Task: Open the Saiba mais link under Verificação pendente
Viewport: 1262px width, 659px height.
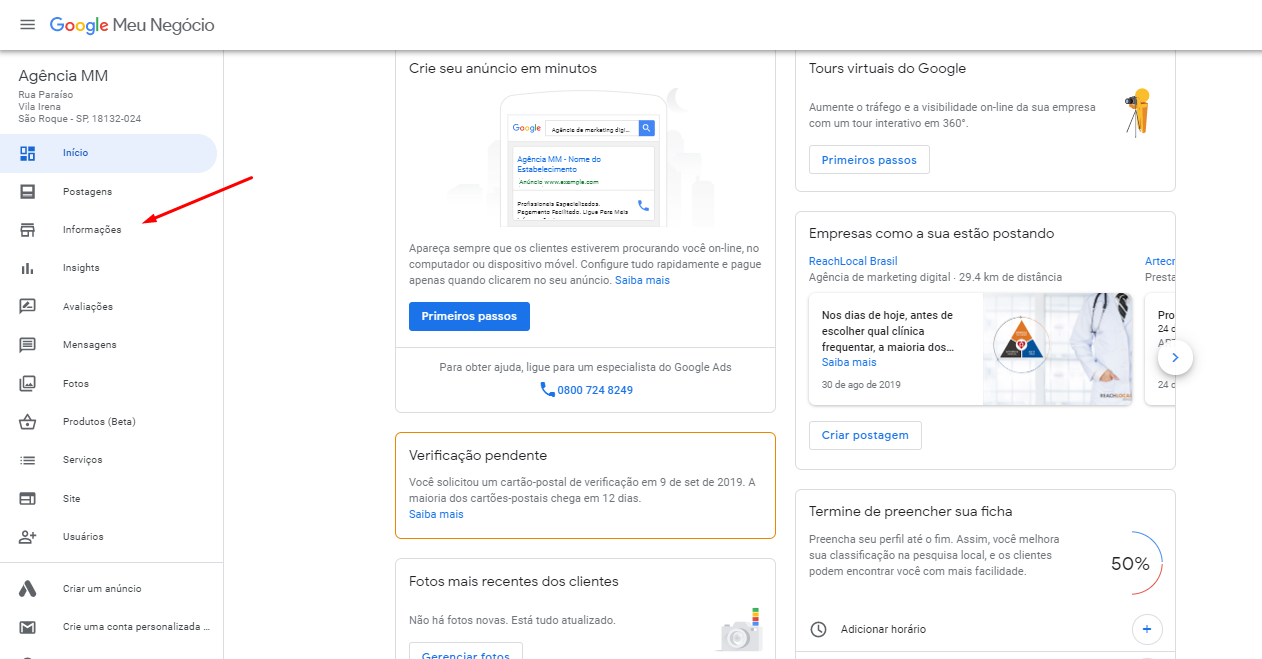Action: point(436,513)
